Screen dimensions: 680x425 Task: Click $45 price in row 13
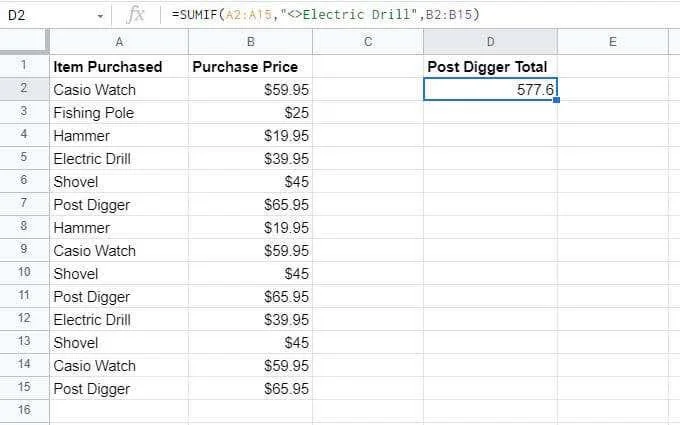[250, 342]
